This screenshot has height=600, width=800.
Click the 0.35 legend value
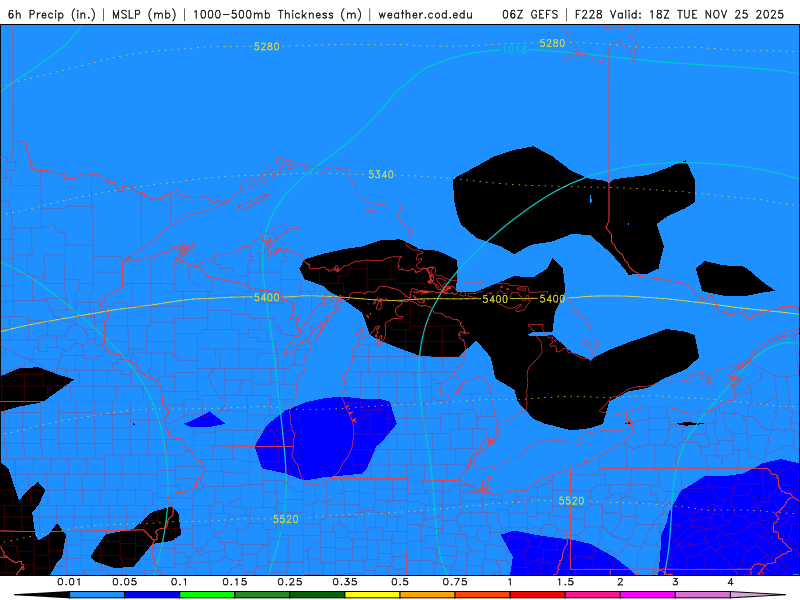tap(345, 582)
